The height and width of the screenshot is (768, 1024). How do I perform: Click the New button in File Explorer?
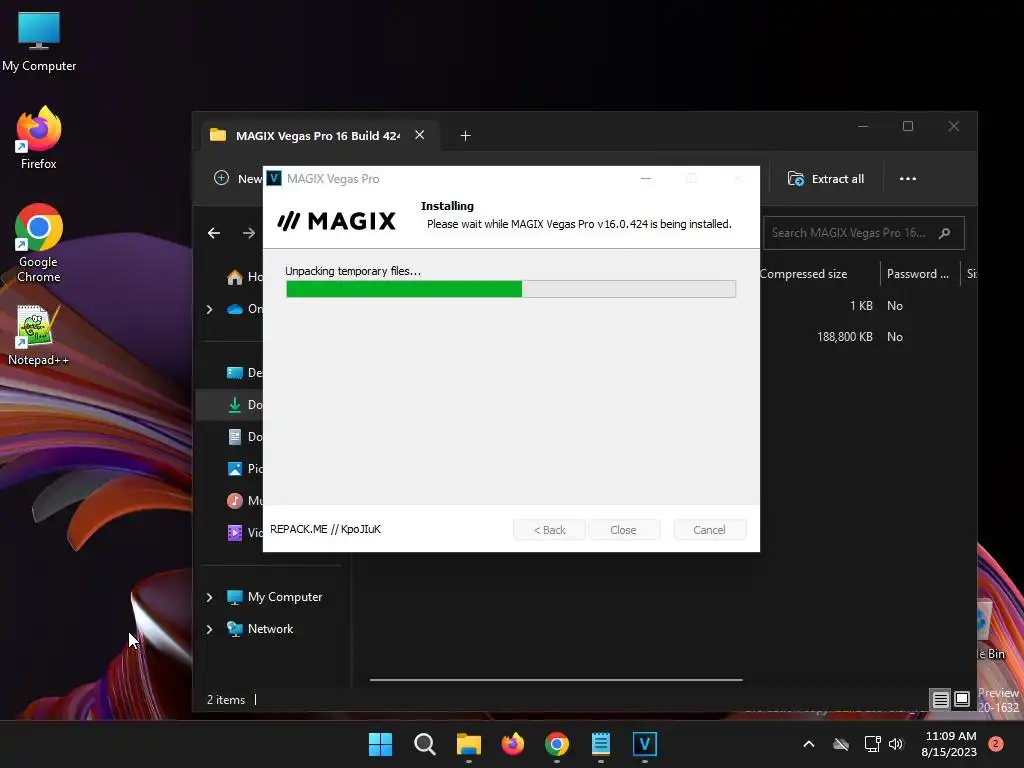coord(238,178)
